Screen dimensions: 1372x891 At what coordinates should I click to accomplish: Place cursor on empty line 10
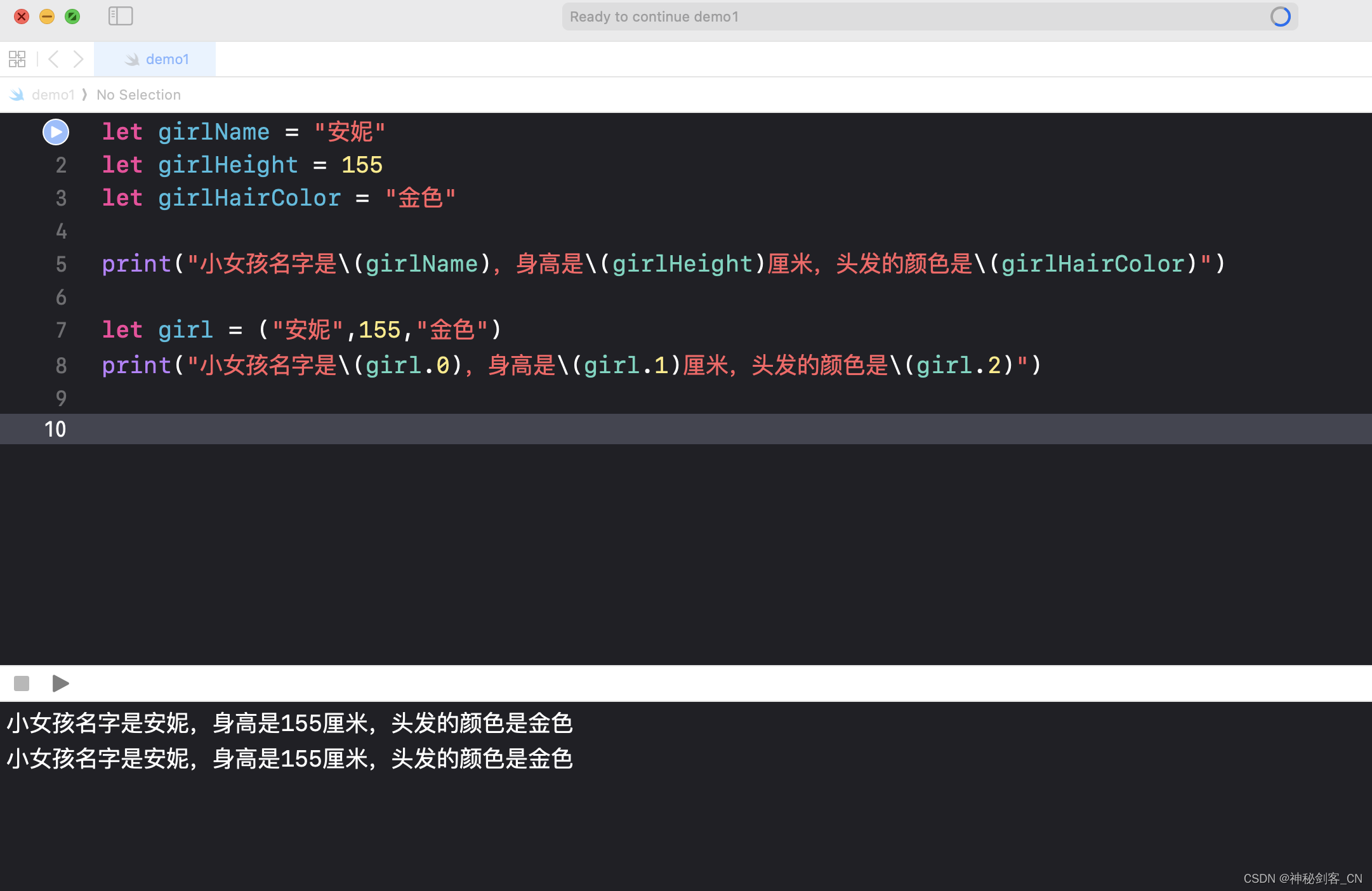[381, 429]
